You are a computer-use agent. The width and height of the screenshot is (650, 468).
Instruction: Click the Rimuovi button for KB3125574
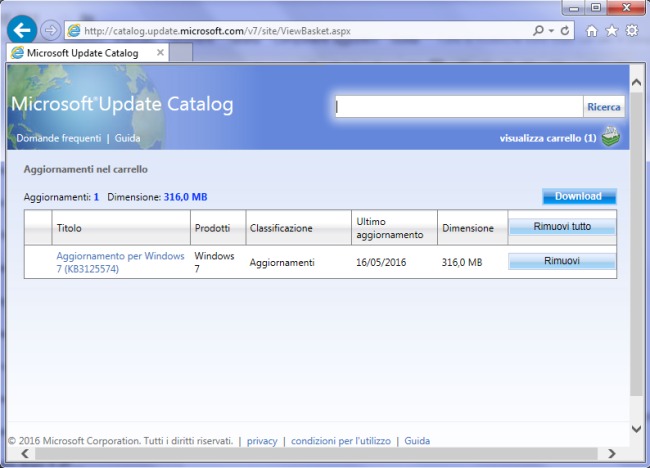point(562,261)
